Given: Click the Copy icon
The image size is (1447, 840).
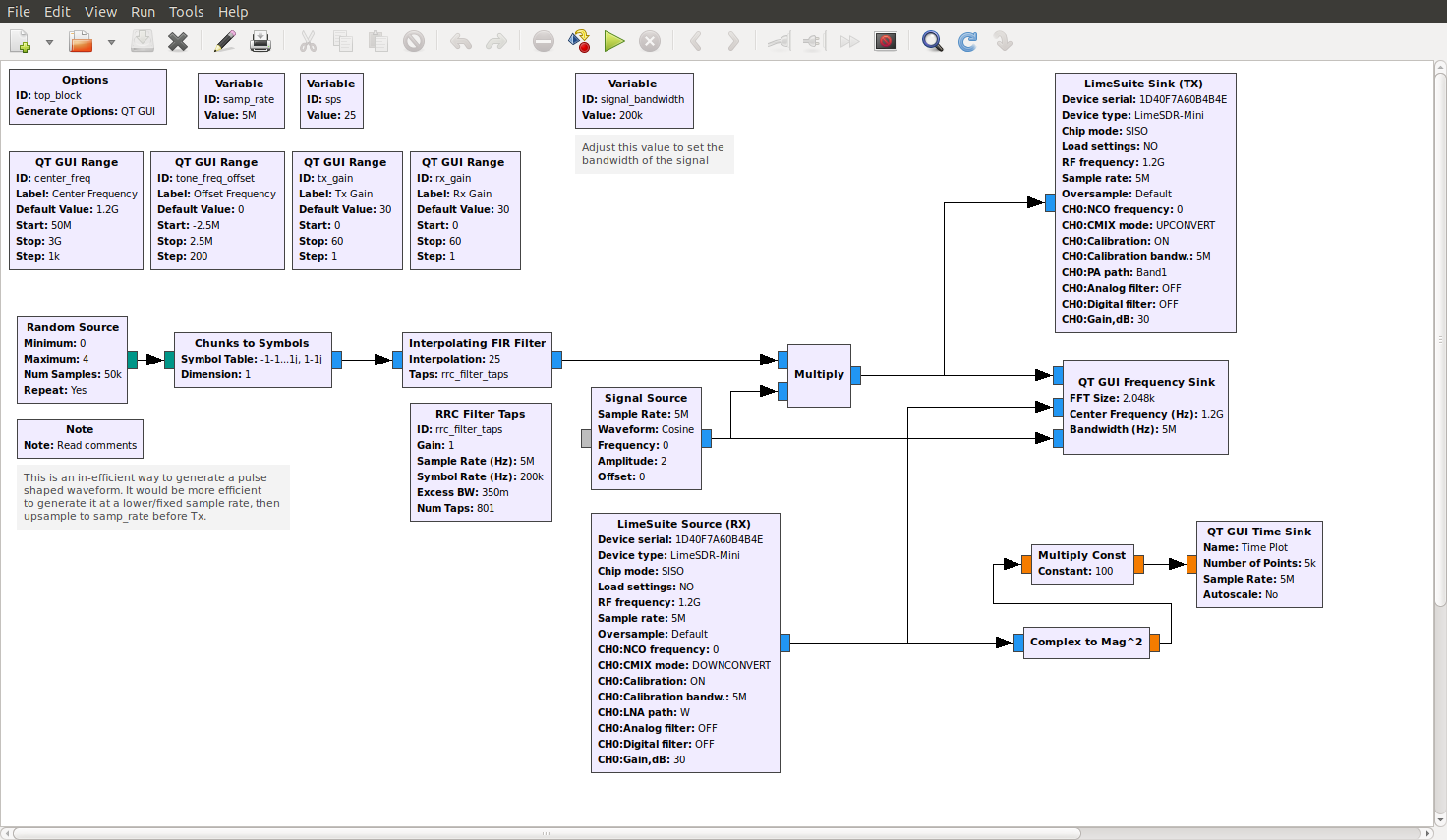Looking at the screenshot, I should click(343, 41).
